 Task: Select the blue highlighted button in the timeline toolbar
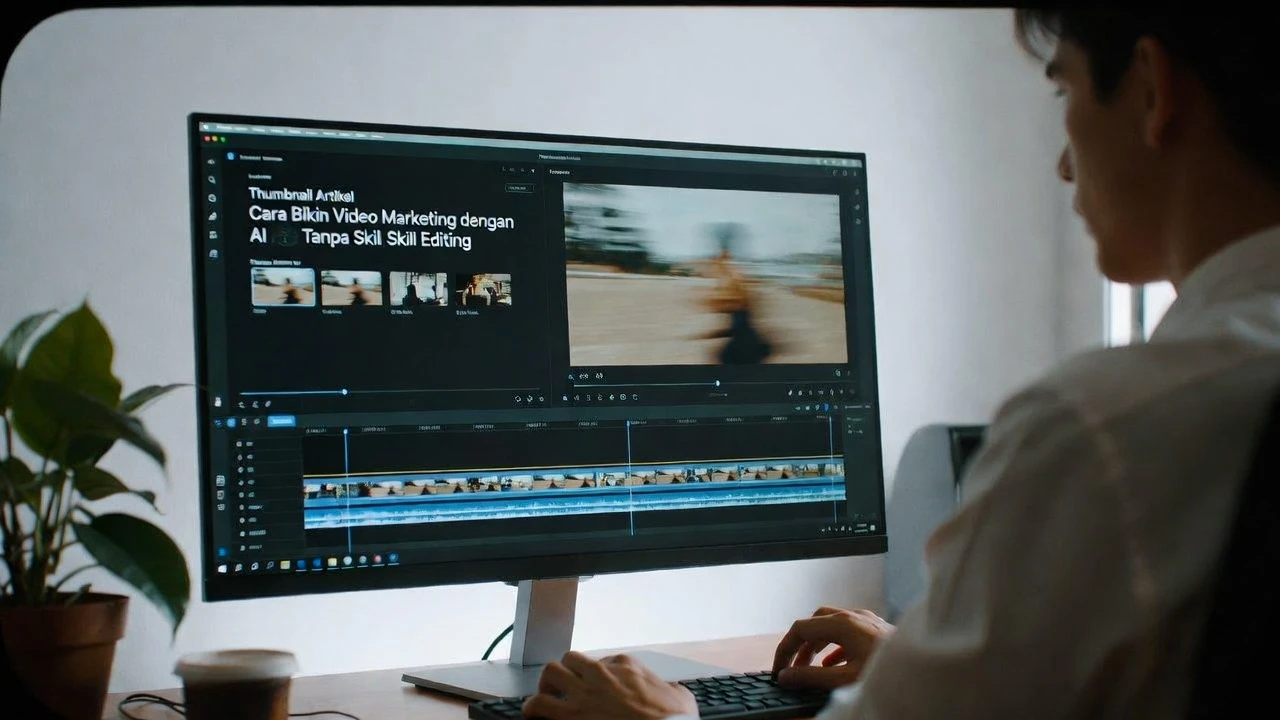[282, 422]
